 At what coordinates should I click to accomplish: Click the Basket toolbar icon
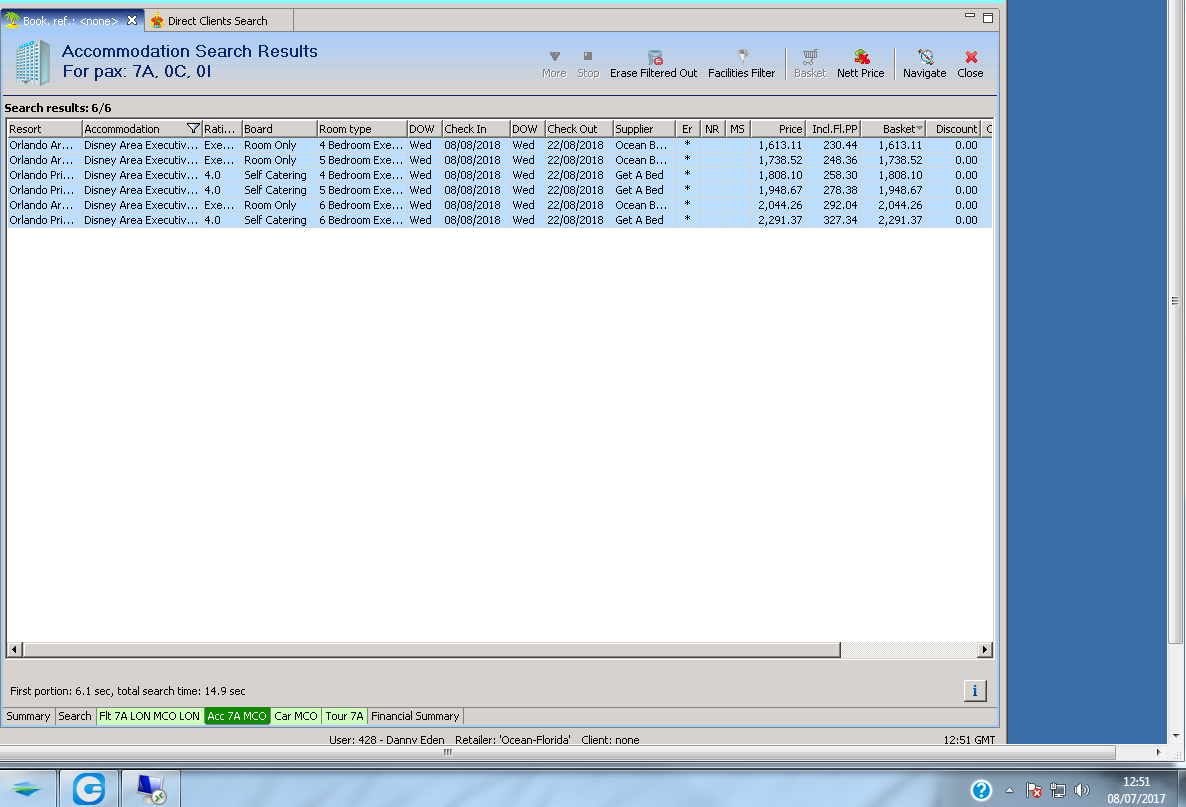810,64
